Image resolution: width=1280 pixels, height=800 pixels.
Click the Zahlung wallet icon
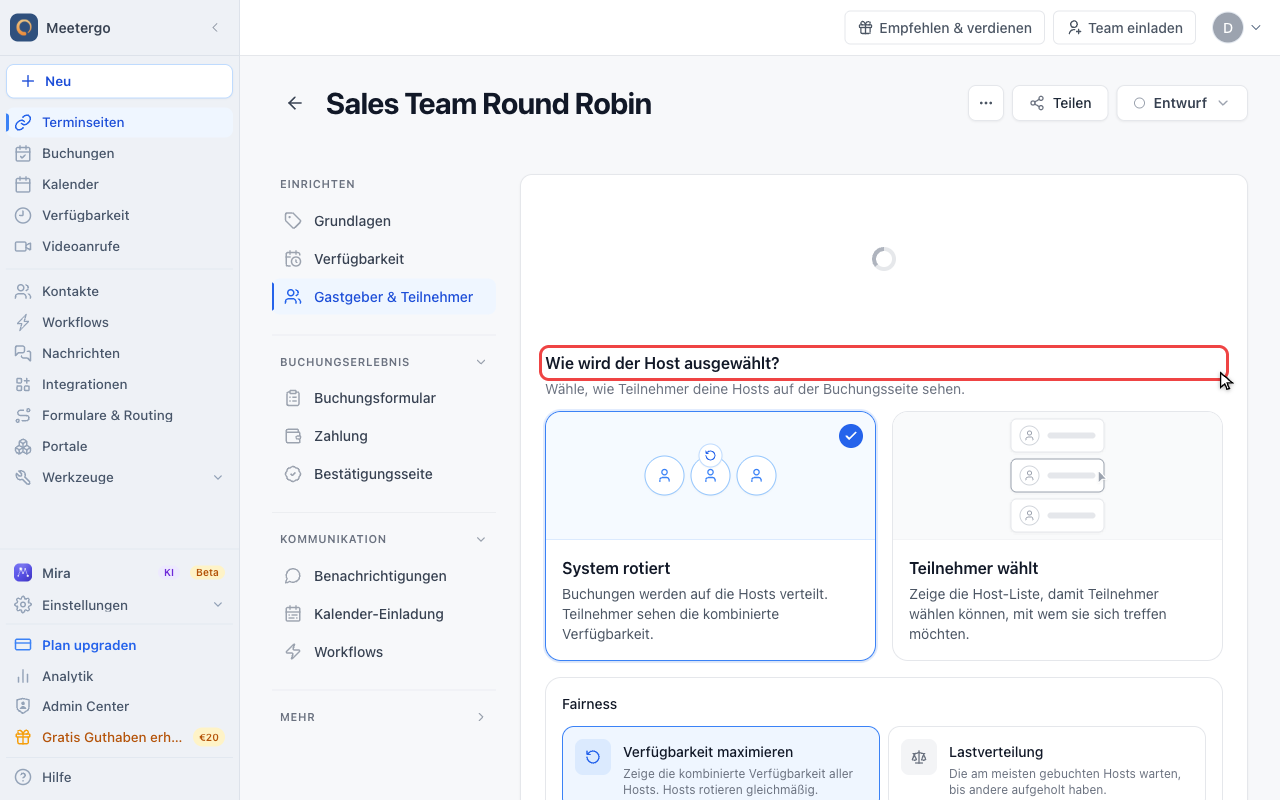[293, 436]
